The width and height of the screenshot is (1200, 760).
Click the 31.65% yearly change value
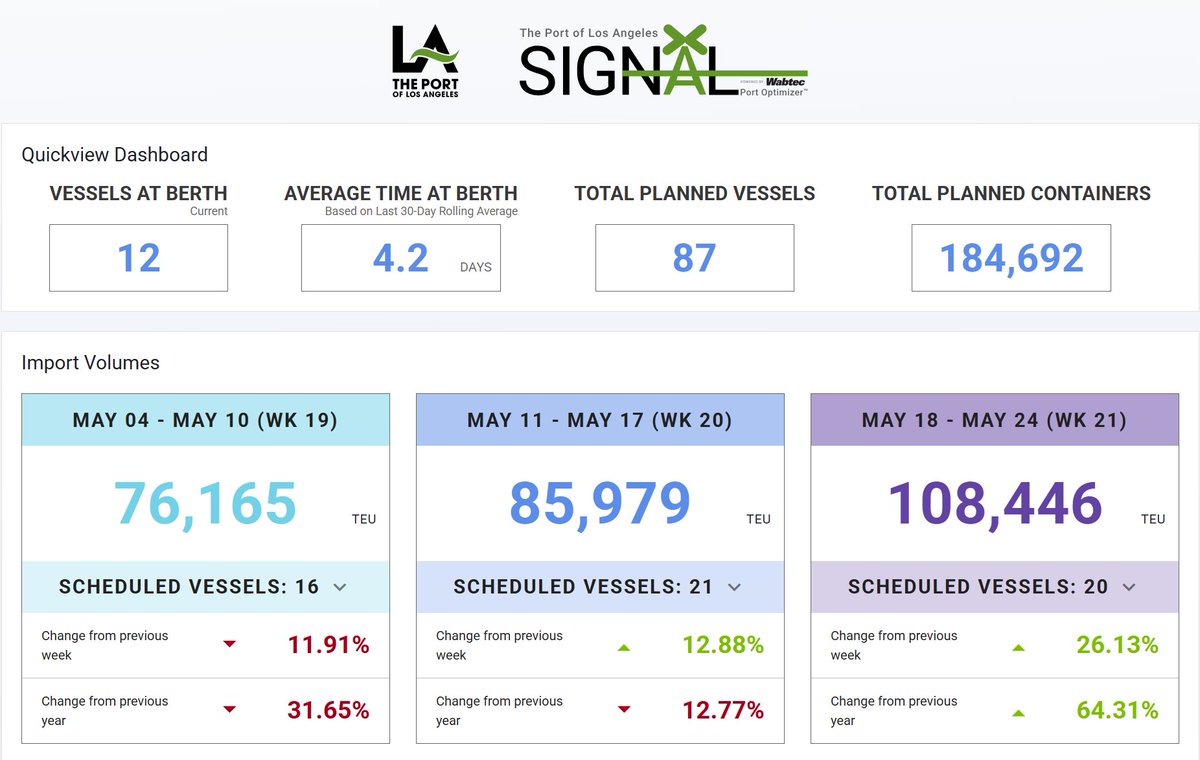(329, 710)
